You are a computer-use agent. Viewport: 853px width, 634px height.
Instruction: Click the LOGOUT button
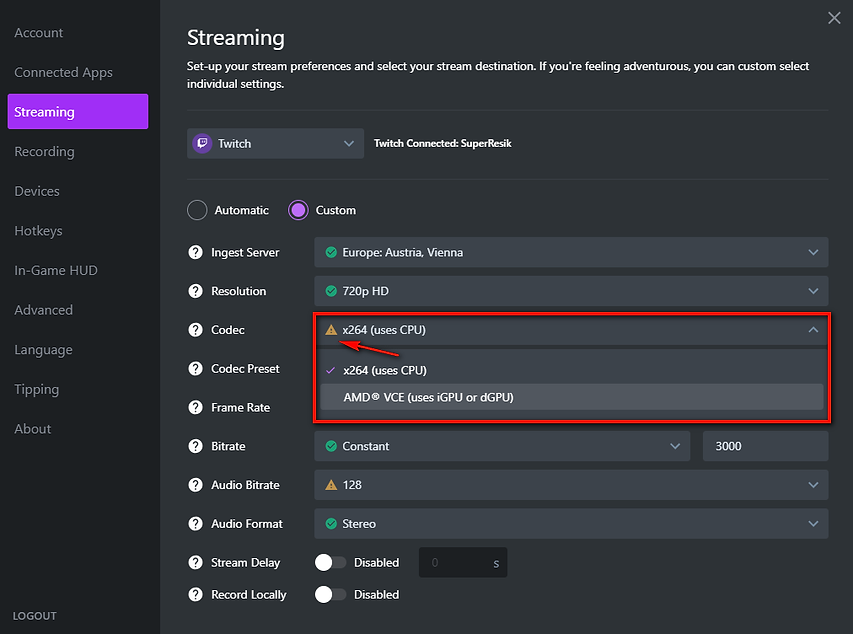tap(35, 616)
